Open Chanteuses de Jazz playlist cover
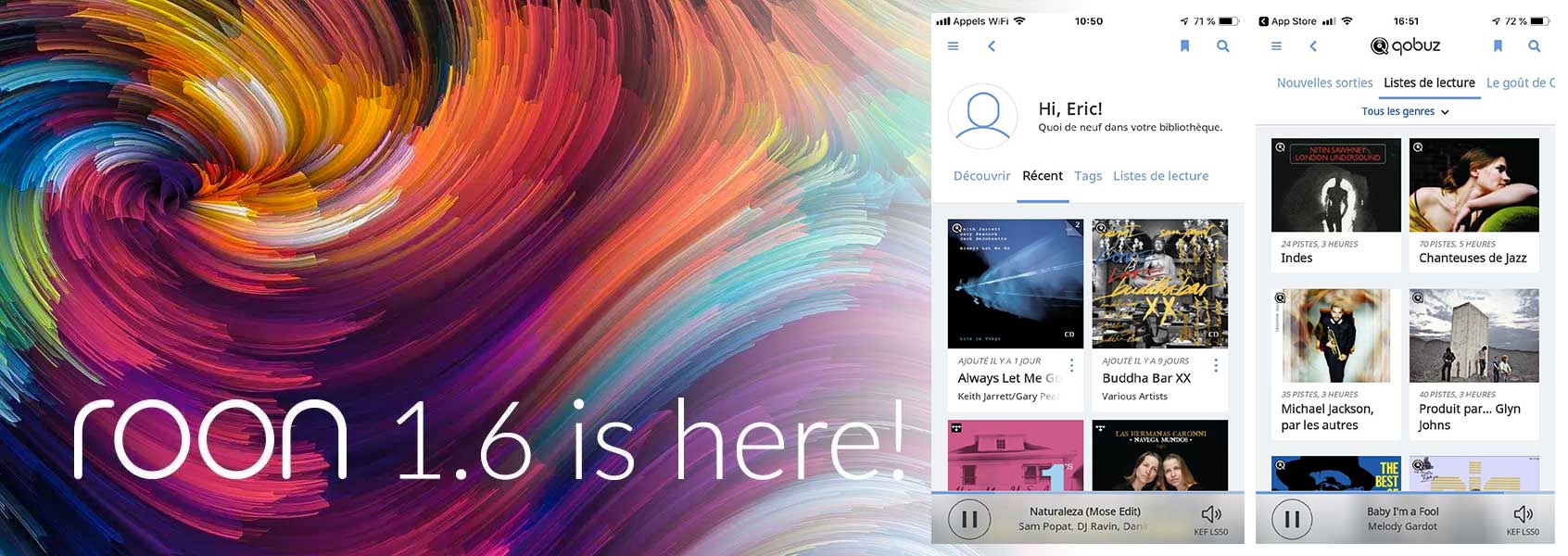This screenshot has height=556, width=1568. coord(1474,185)
